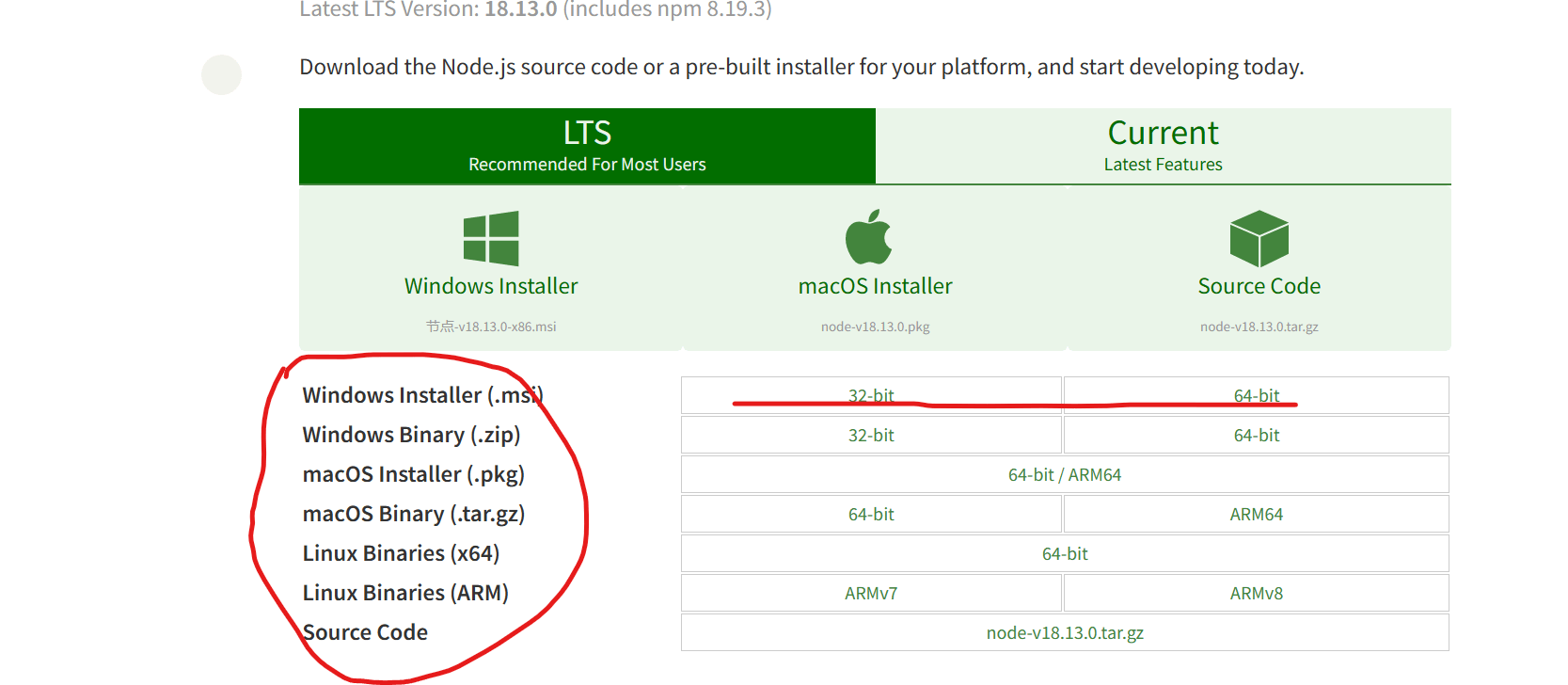Download the Windows Binary (.zip) 64-bit
This screenshot has height=685, width=1568.
[x=1257, y=435]
